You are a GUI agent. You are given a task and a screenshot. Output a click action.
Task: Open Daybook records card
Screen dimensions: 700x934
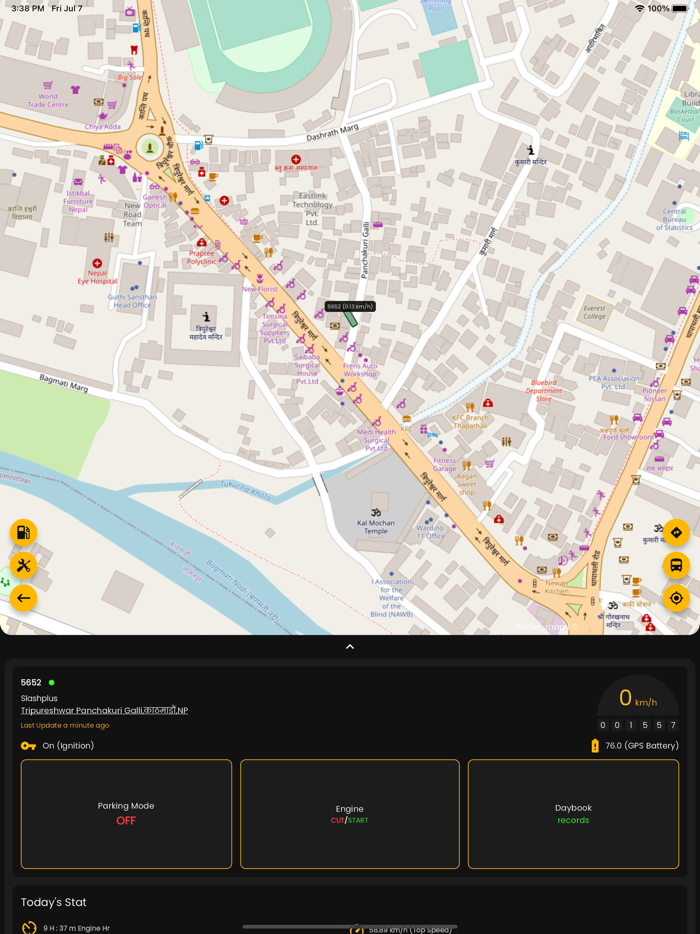pyautogui.click(x=573, y=814)
